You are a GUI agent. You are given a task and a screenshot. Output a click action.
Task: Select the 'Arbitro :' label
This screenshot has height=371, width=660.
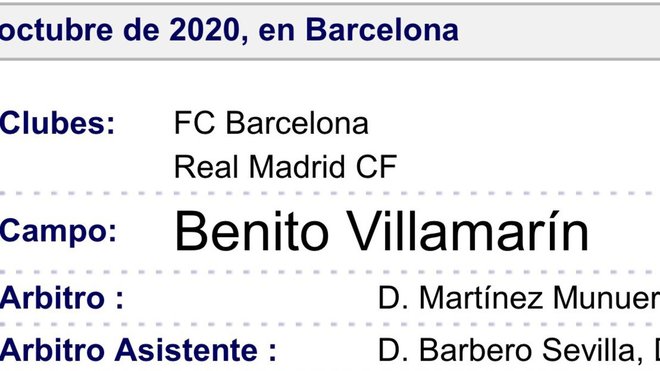pos(62,298)
